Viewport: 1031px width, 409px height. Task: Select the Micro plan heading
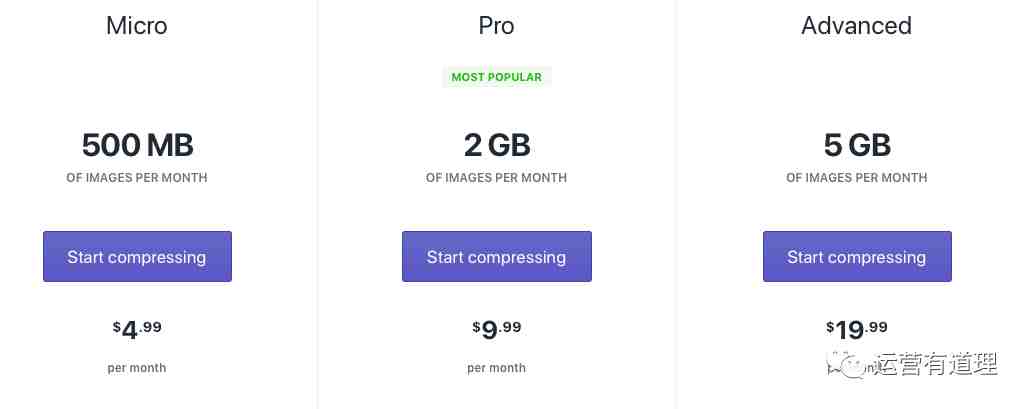[137, 26]
